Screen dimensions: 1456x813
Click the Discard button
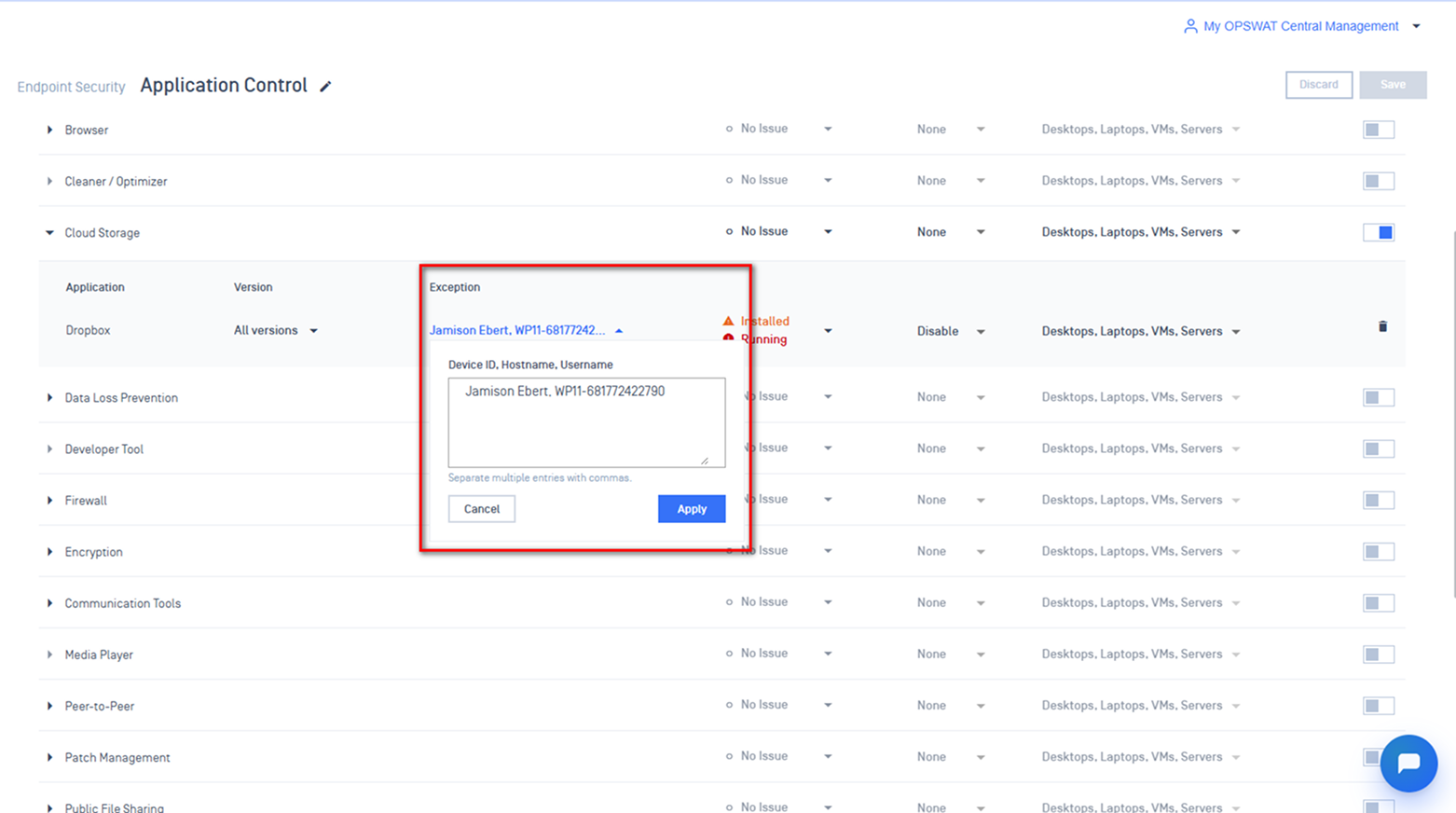(x=1318, y=85)
